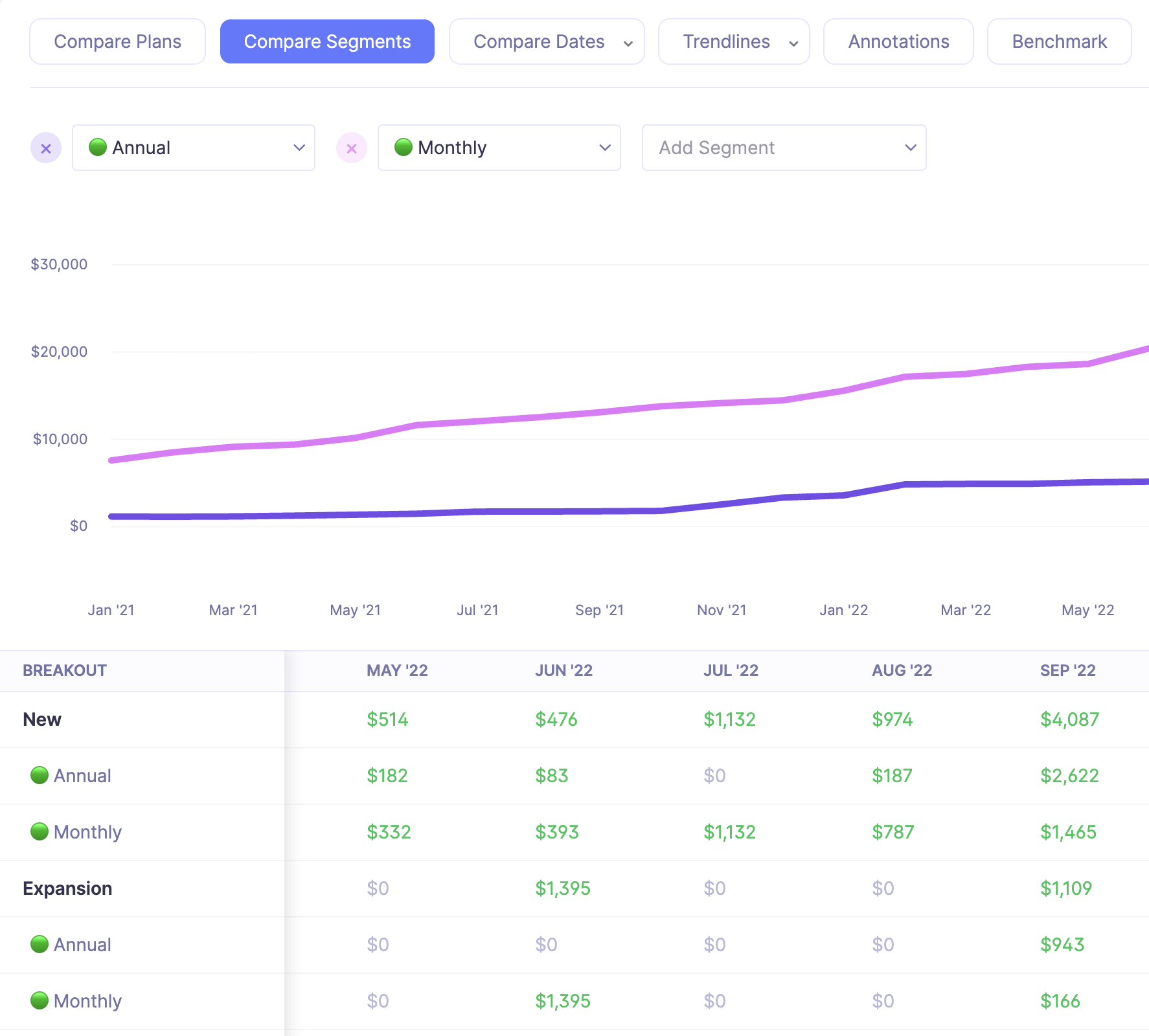
Task: Click Monthly label under Expansion
Action: tap(87, 1001)
